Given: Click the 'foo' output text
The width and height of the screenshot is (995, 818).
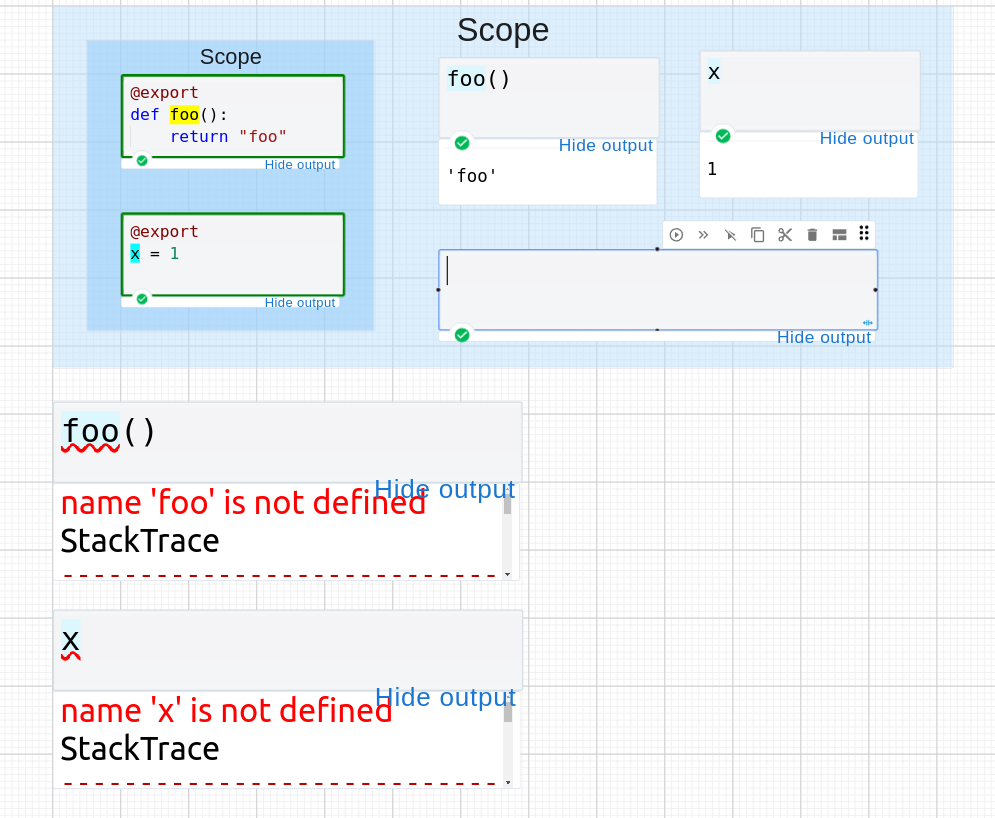Looking at the screenshot, I should pyautogui.click(x=471, y=175).
